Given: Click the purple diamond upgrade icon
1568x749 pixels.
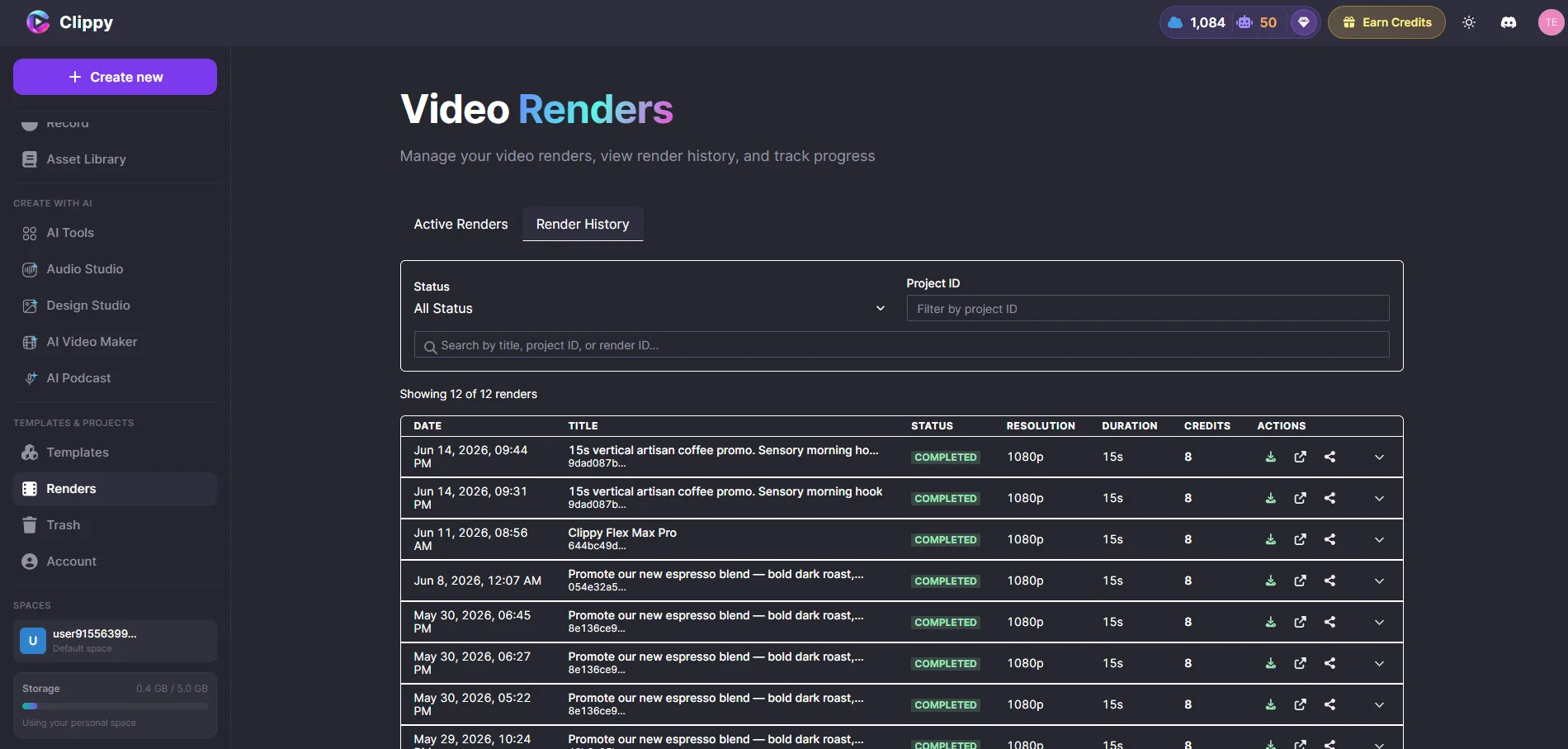Looking at the screenshot, I should tap(1304, 22).
